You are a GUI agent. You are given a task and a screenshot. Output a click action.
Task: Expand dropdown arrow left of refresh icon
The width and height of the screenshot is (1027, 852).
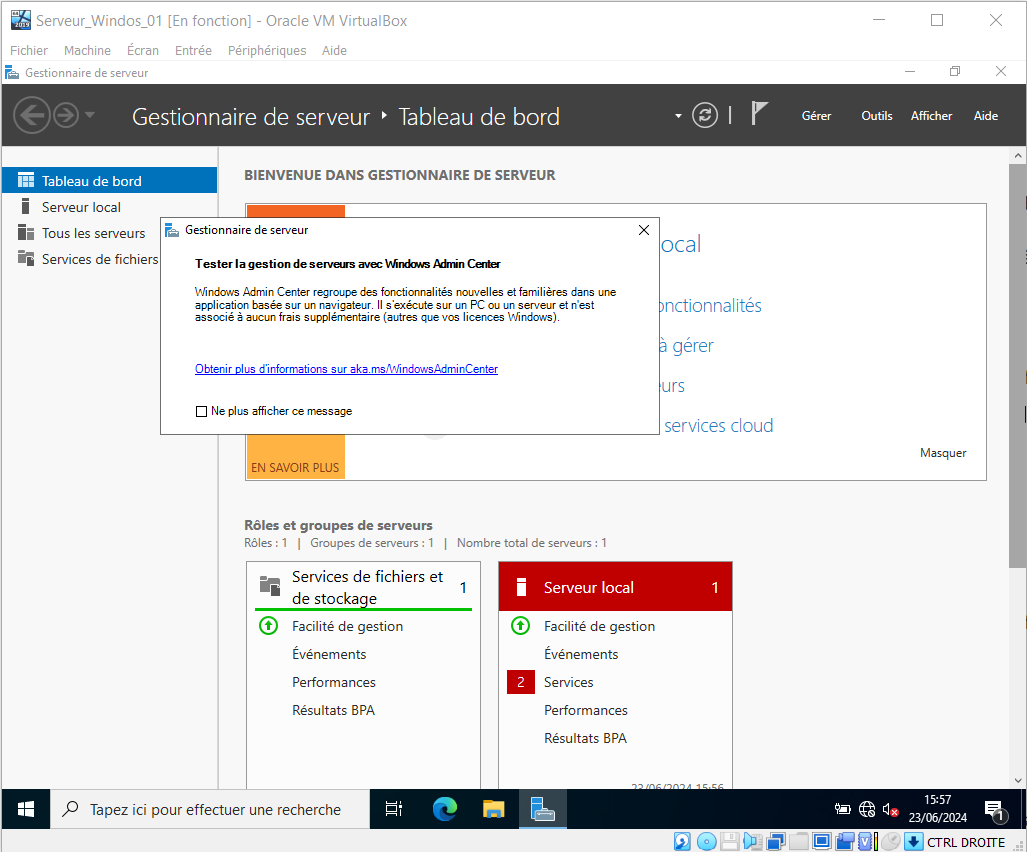(678, 116)
